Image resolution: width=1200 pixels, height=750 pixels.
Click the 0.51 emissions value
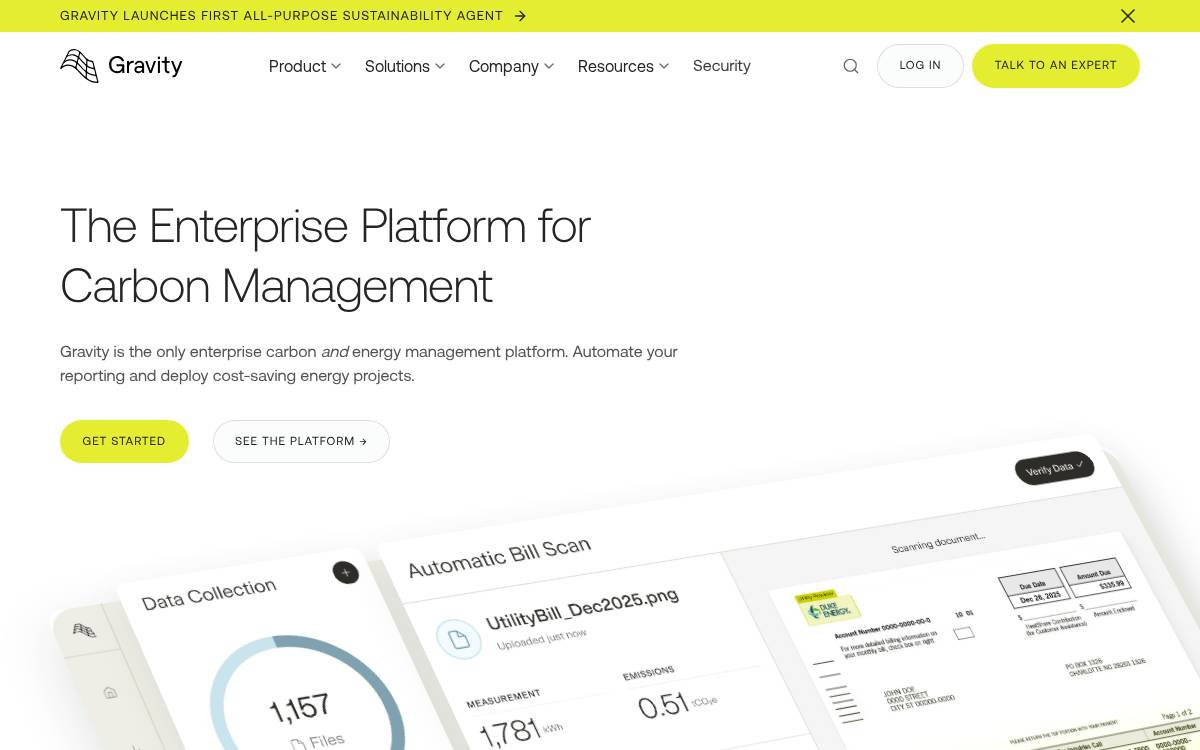click(663, 705)
